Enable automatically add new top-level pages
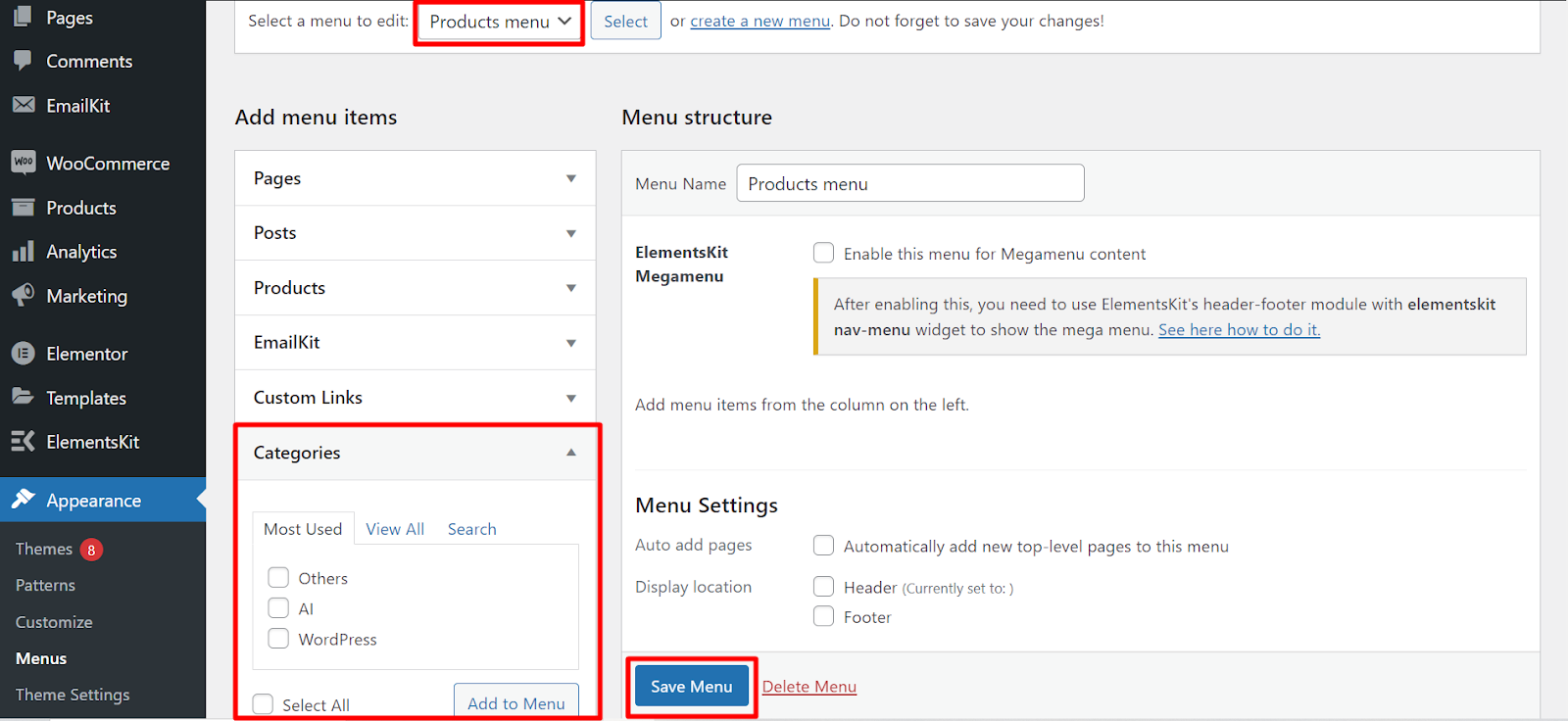The height and width of the screenshot is (721, 1568). click(x=823, y=546)
